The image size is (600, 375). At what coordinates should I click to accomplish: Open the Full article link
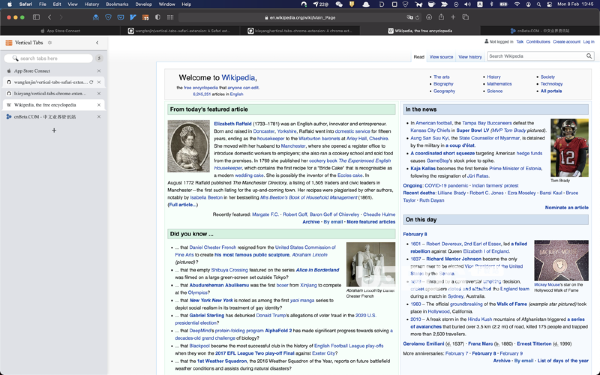point(183,205)
